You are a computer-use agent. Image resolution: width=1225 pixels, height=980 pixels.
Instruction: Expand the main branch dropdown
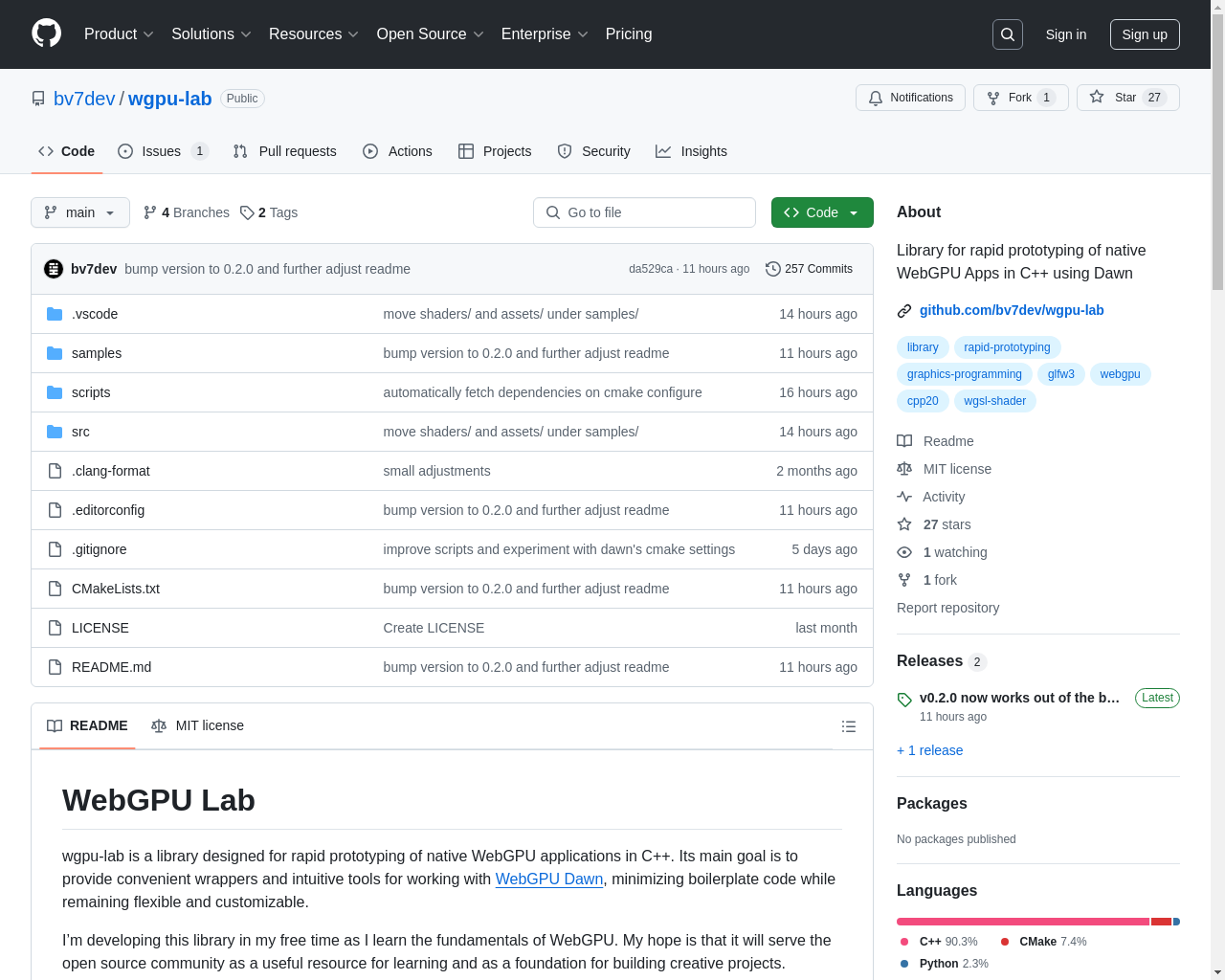click(80, 212)
